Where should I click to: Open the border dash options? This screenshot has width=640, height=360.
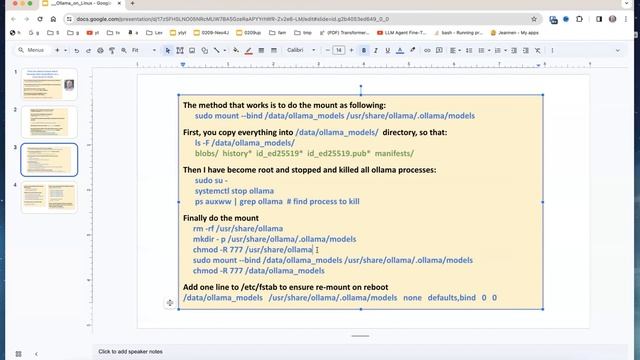tap(274, 51)
